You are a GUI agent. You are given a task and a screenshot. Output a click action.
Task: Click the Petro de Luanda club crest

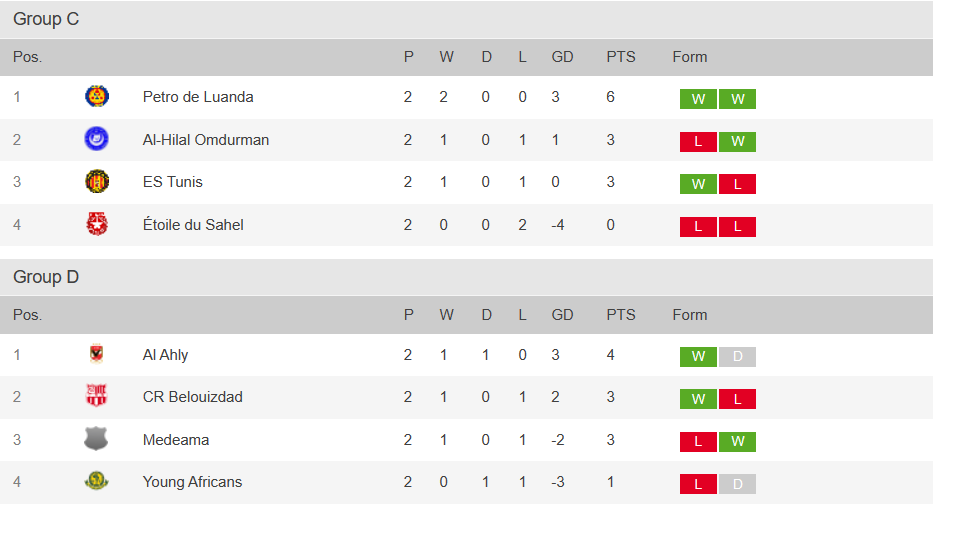pos(97,97)
